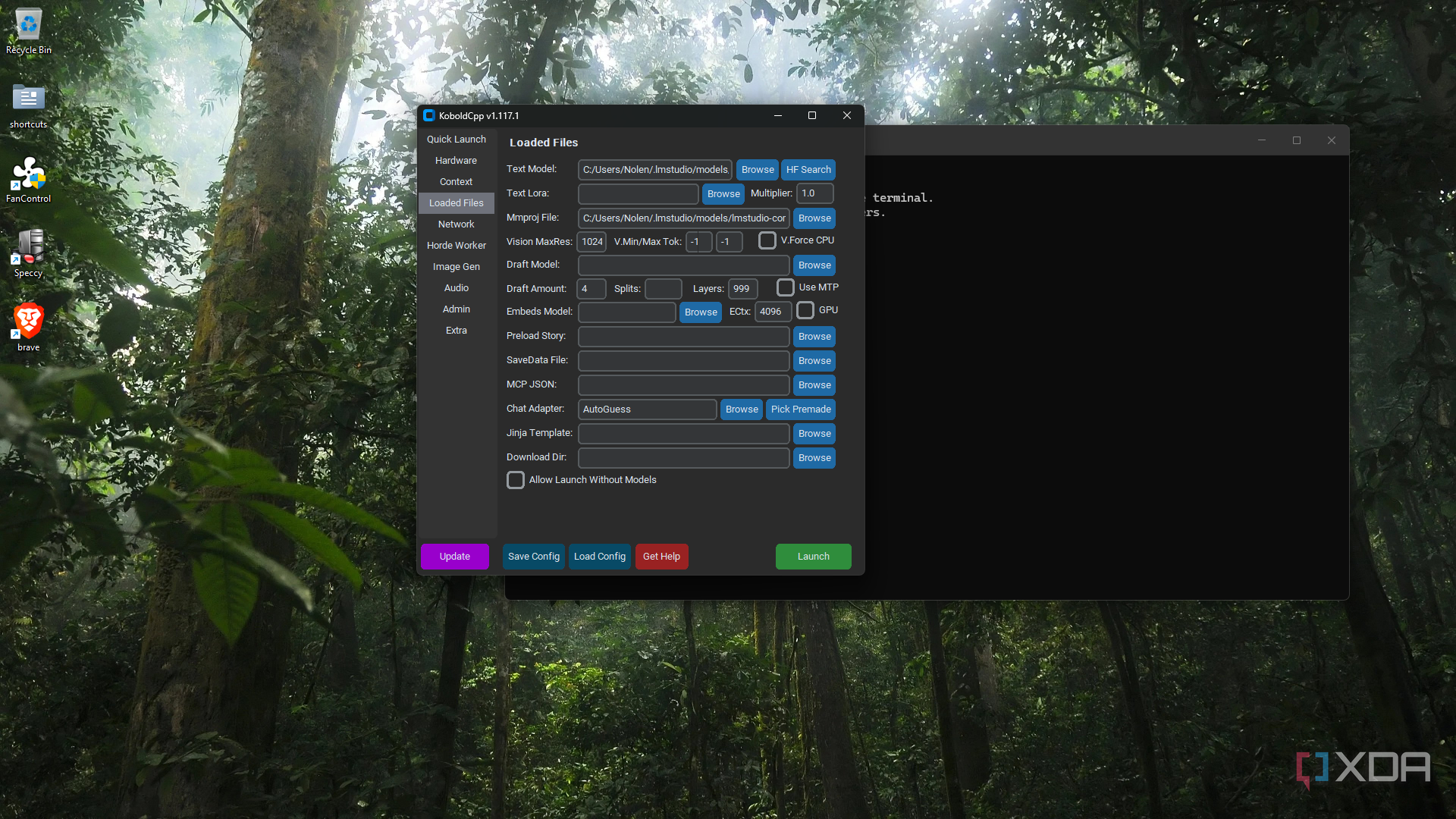Check Allow Launch Without Models
Image resolution: width=1456 pixels, height=819 pixels.
tap(516, 480)
